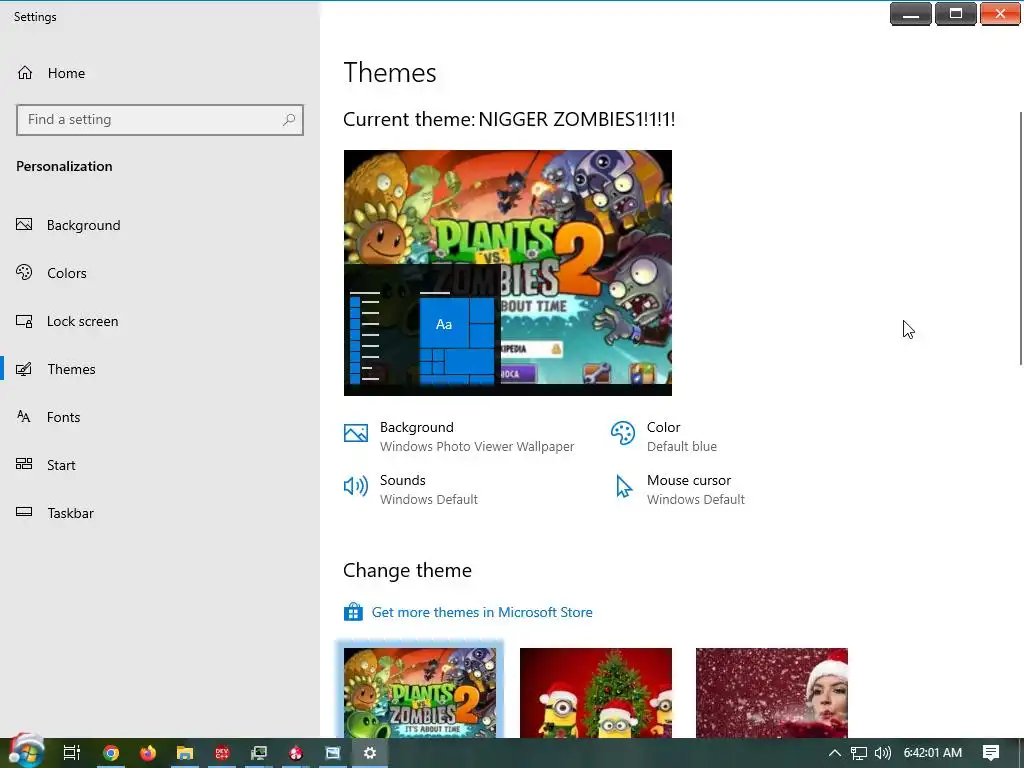The width and height of the screenshot is (1024, 768).
Task: Click the network tray icon
Action: [859, 753]
